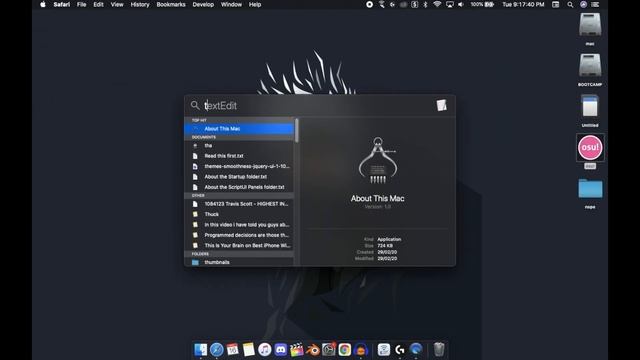Open the Safari menu
Viewport: 640px width, 360px height.
(x=62, y=4)
